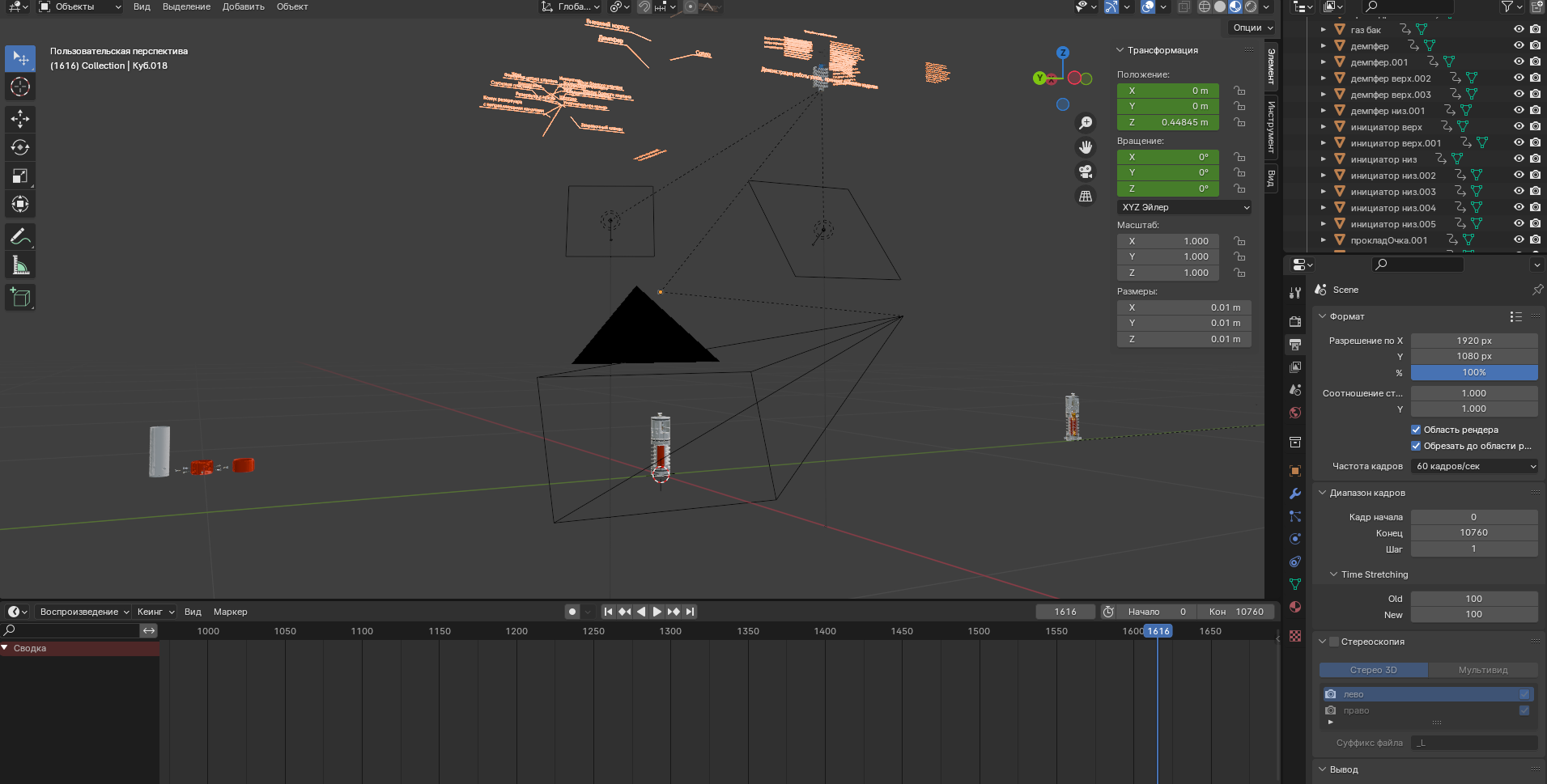1547x784 pixels.
Task: Enable the Стереоскопия checkbox
Action: point(1334,642)
